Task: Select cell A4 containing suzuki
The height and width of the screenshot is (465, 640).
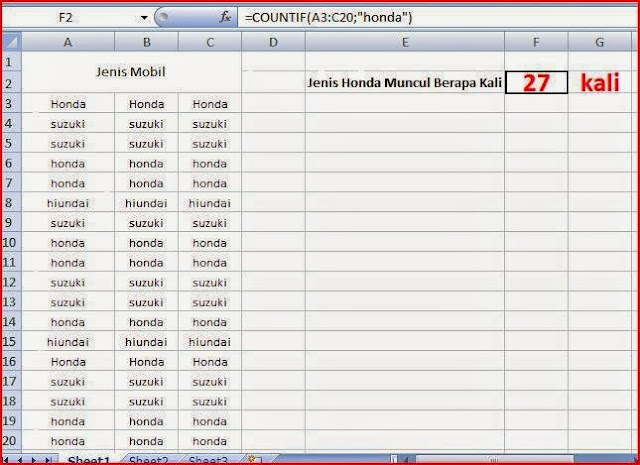Action: [x=68, y=124]
